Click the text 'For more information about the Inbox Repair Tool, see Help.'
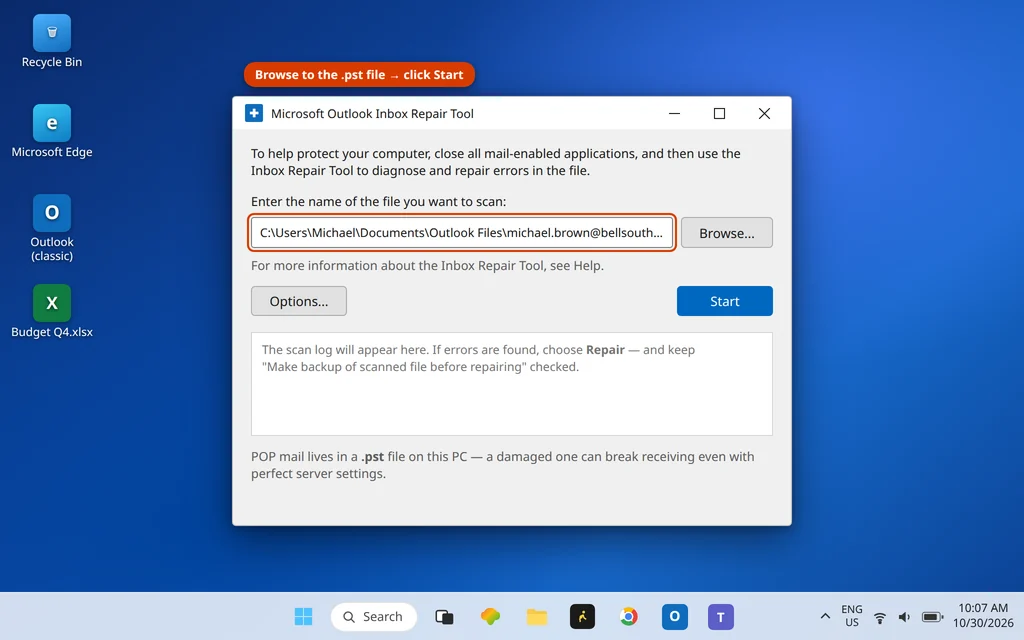 [427, 266]
